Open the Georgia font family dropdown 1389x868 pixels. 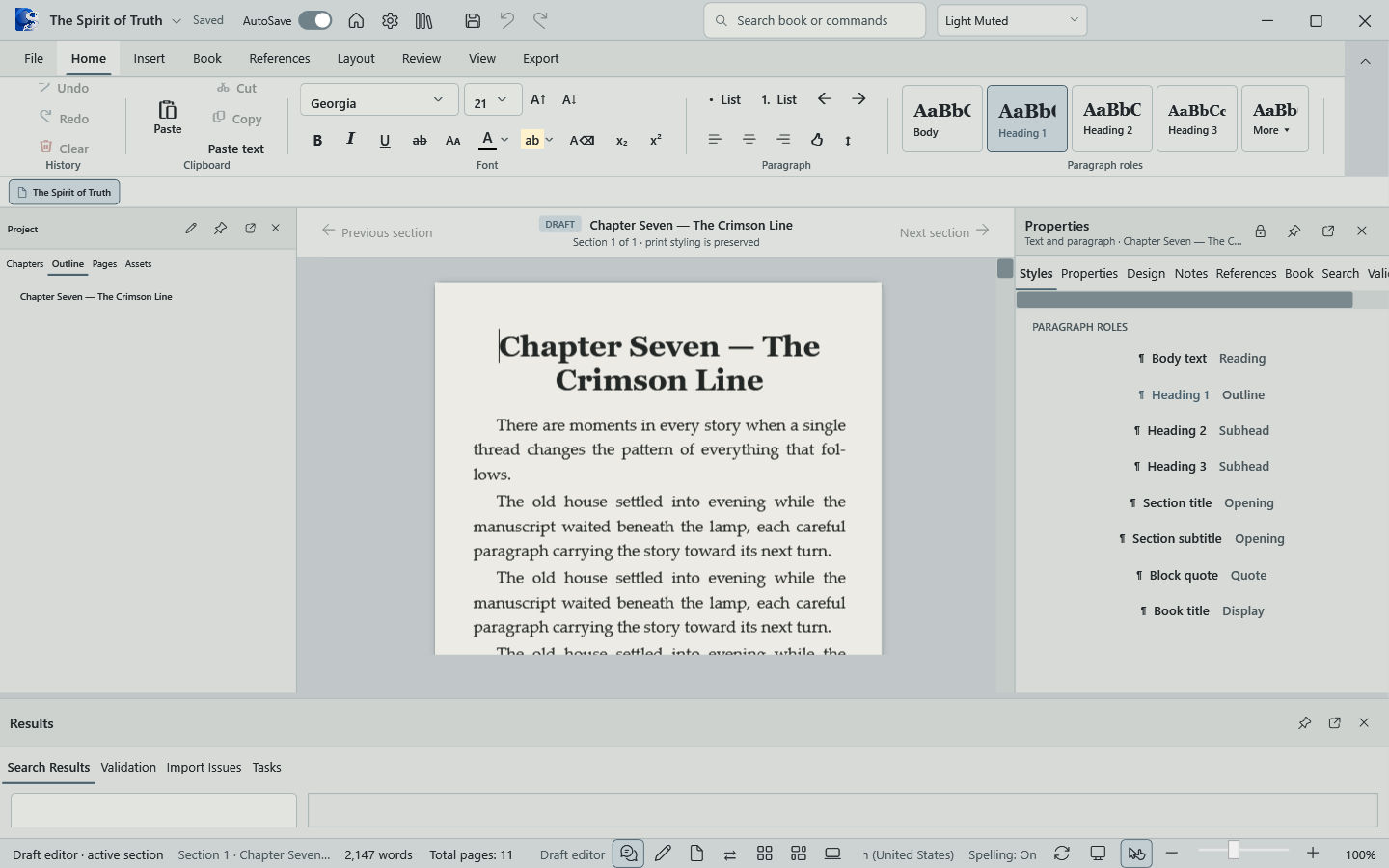[x=378, y=100]
